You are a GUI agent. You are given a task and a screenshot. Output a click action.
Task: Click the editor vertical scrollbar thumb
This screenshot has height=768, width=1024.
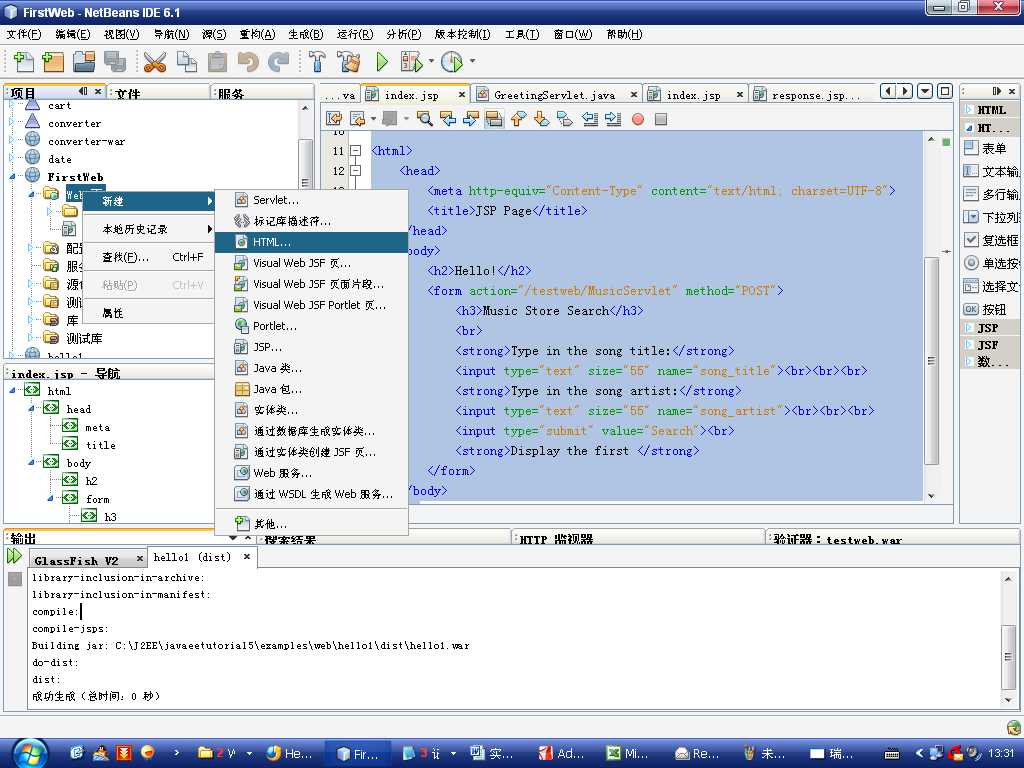[x=931, y=360]
